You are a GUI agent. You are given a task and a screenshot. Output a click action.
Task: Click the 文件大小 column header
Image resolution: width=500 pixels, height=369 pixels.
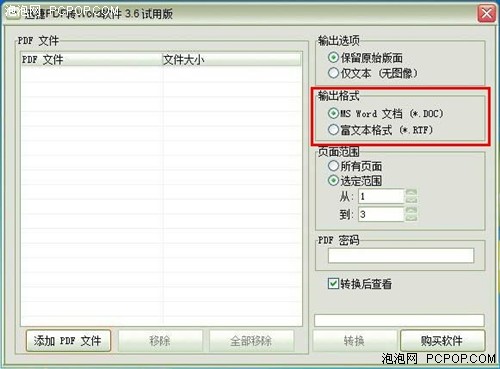[231, 60]
